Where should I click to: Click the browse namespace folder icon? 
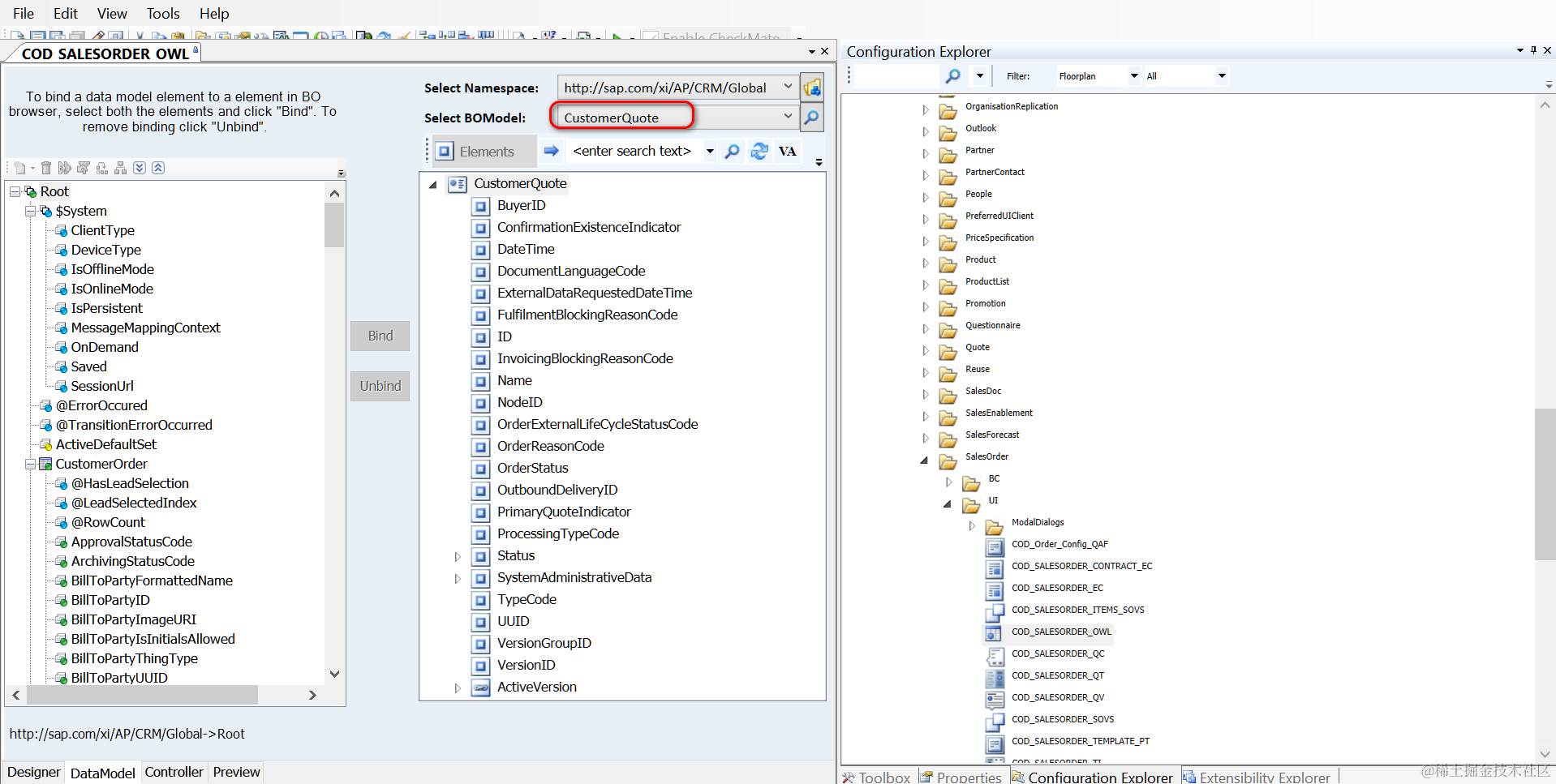[812, 88]
